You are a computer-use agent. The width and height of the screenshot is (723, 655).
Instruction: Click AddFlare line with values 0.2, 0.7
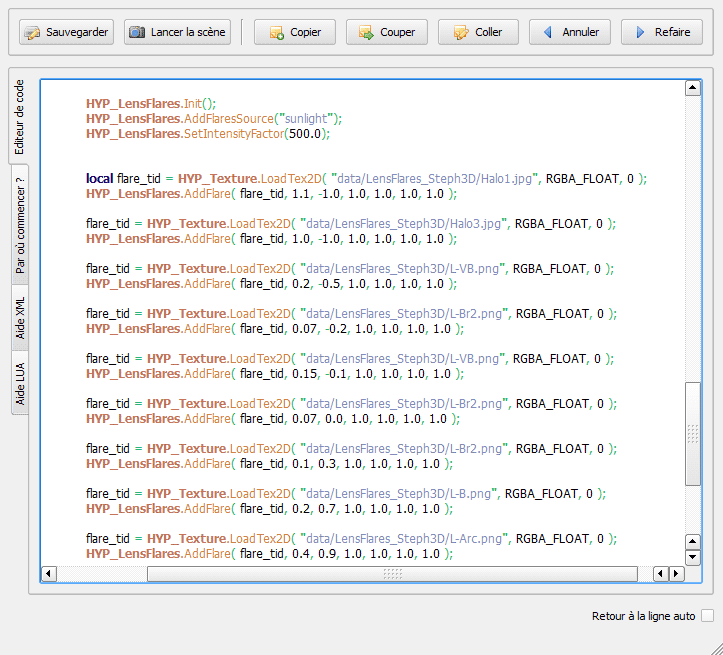[x=269, y=508]
